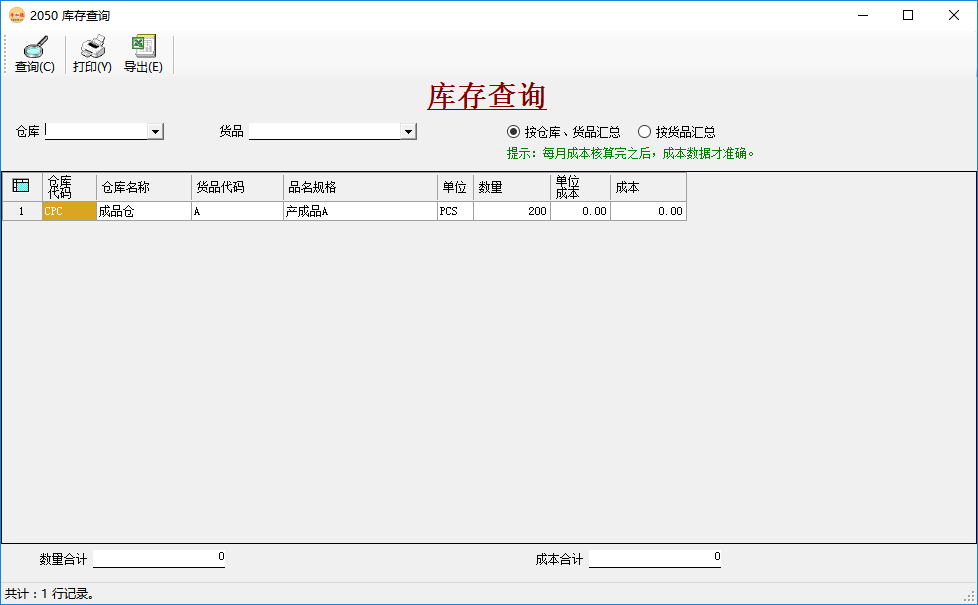Select the 按货品汇总 radio button
The height and width of the screenshot is (605, 978).
pos(645,131)
